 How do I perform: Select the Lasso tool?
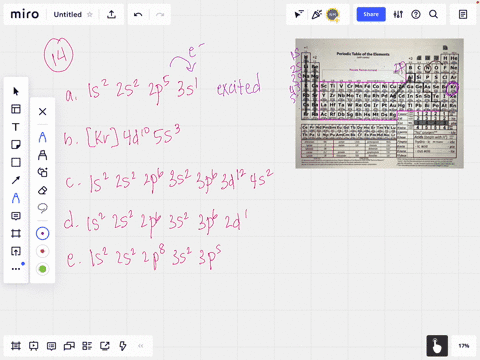42,208
